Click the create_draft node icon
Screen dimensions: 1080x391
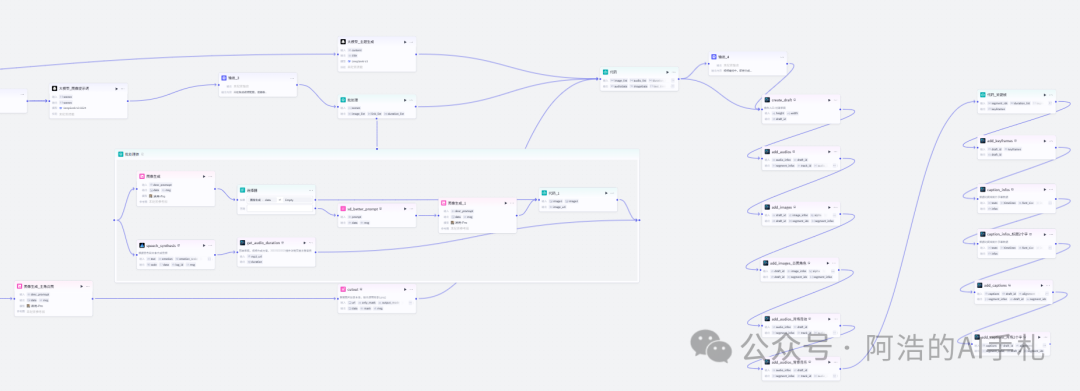click(767, 100)
